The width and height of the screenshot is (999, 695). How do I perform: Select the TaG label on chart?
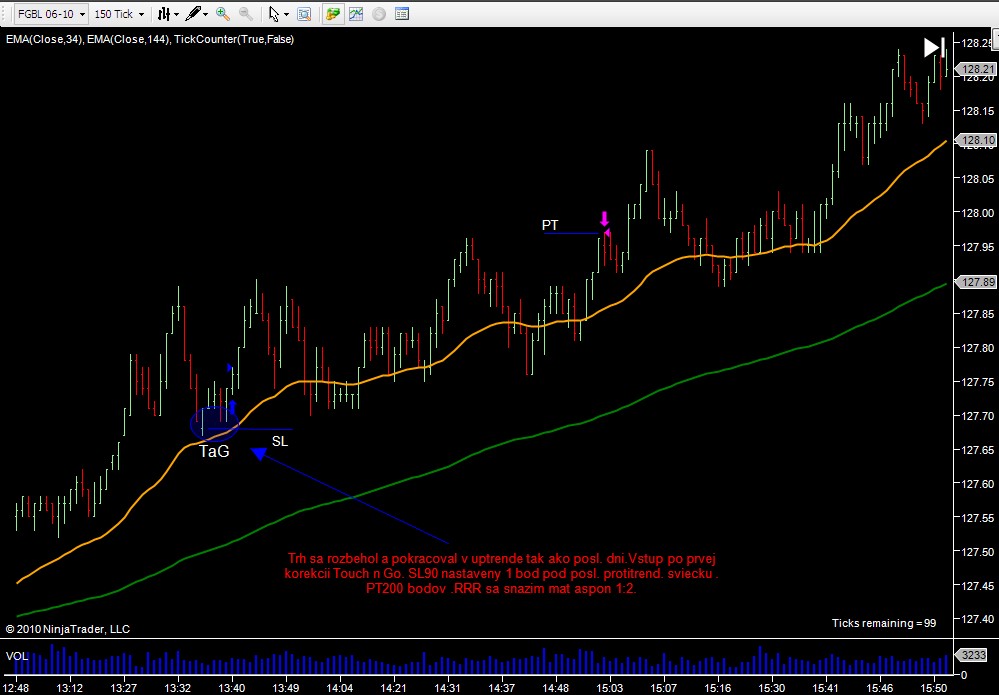(214, 452)
